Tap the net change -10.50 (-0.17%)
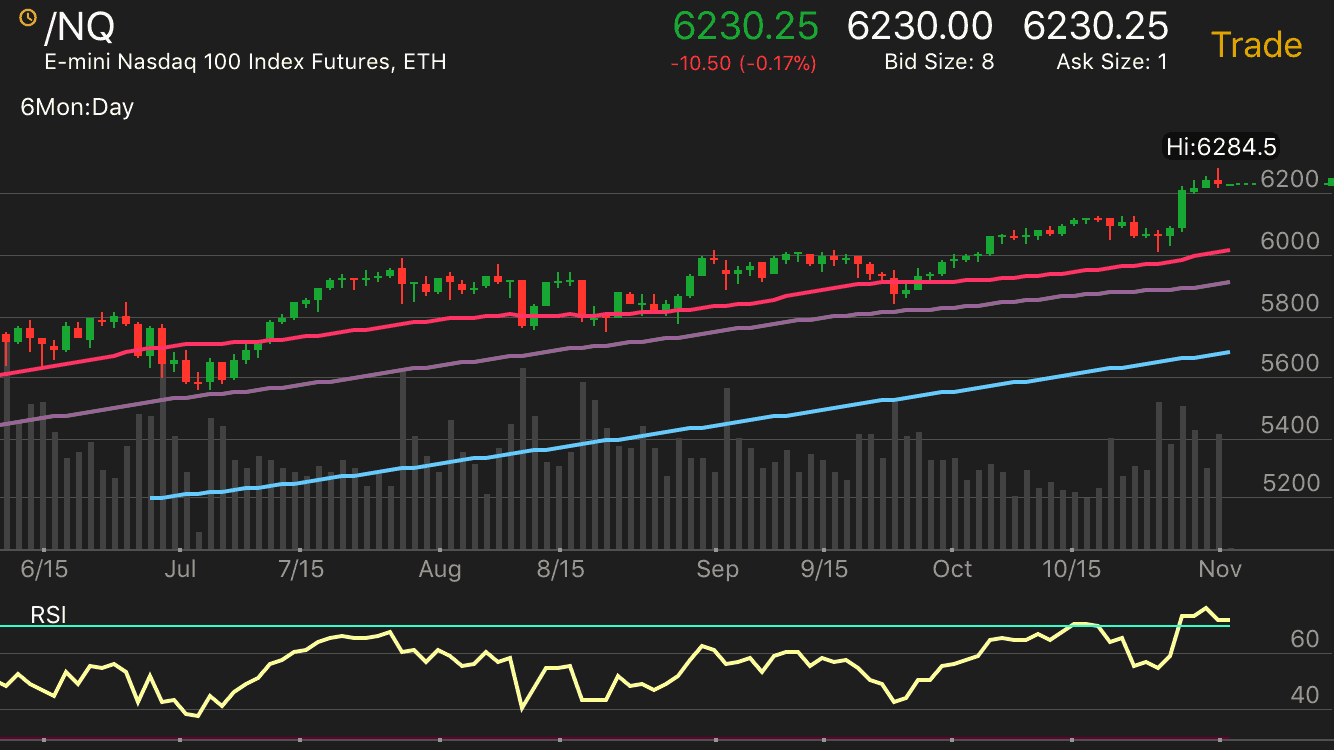 [744, 63]
